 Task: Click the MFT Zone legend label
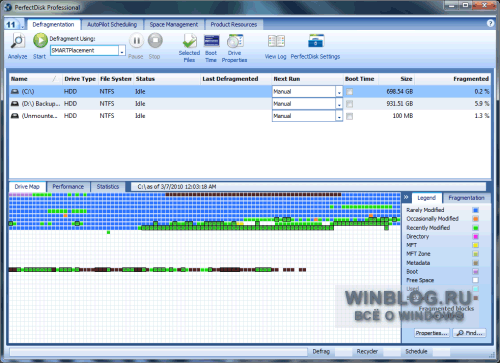pyautogui.click(x=418, y=254)
